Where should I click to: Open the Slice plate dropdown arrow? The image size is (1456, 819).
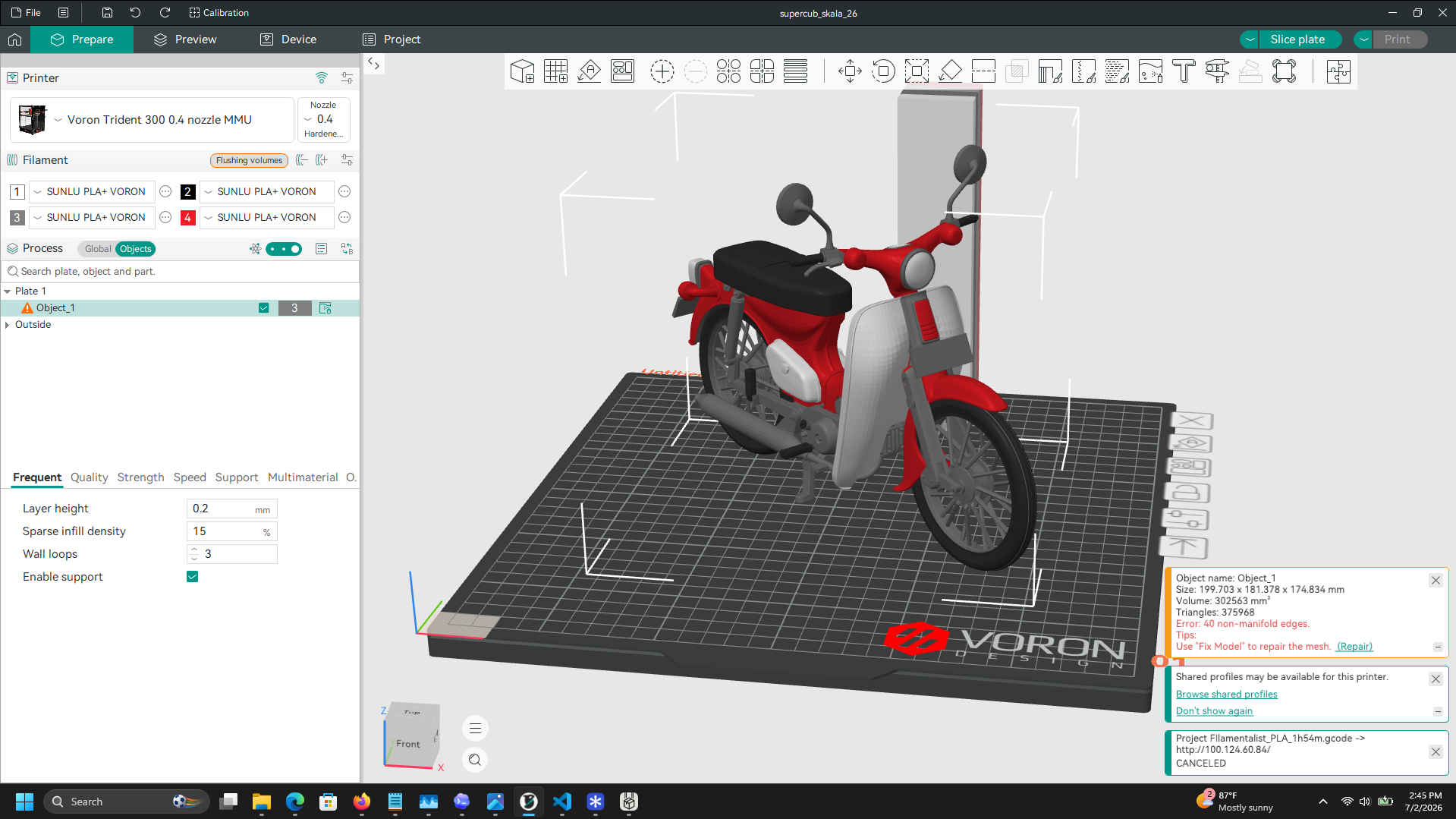[1250, 39]
